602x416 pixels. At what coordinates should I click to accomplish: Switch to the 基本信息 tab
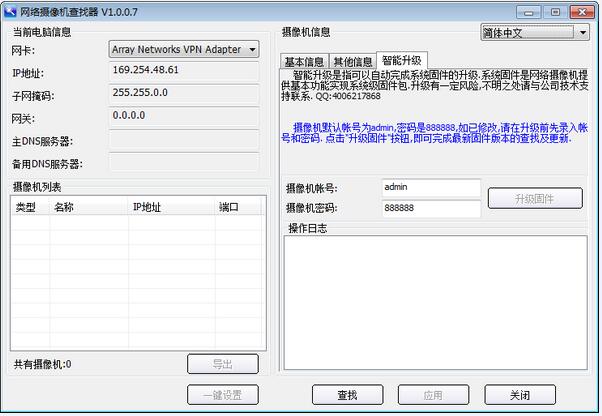click(304, 61)
